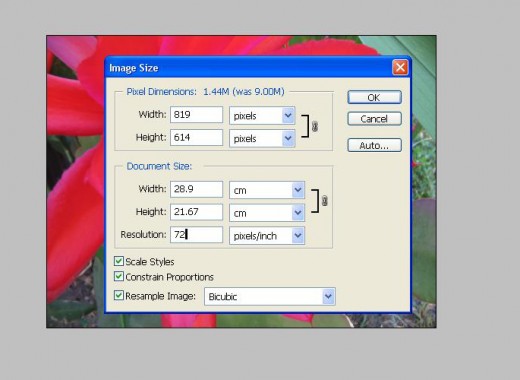The image size is (520, 380).
Task: Click the pixel Height field showing 614
Action: 196,137
